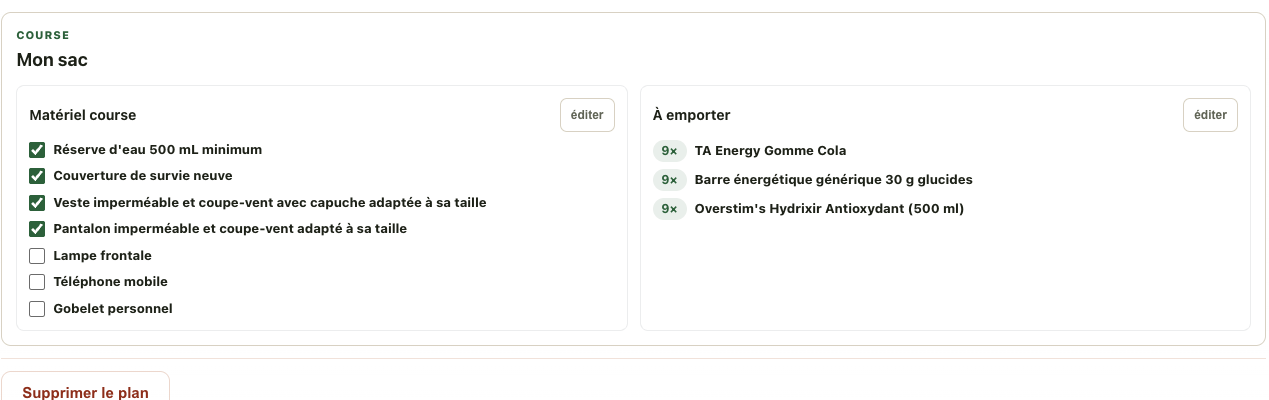Image resolution: width=1269 pixels, height=400 pixels.
Task: Click the Mon sac heading
Action: pos(52,60)
